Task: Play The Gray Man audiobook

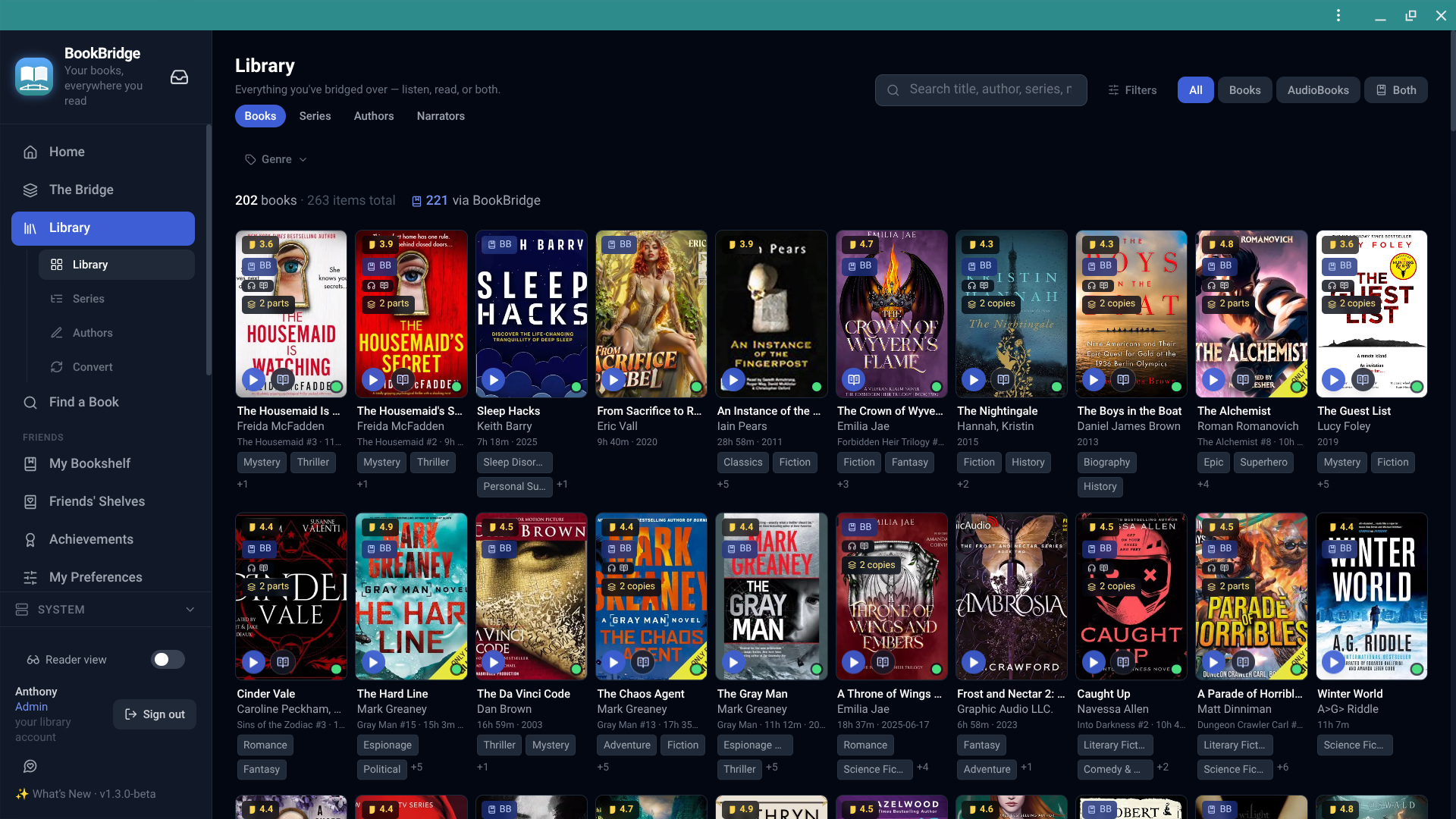Action: point(733,662)
